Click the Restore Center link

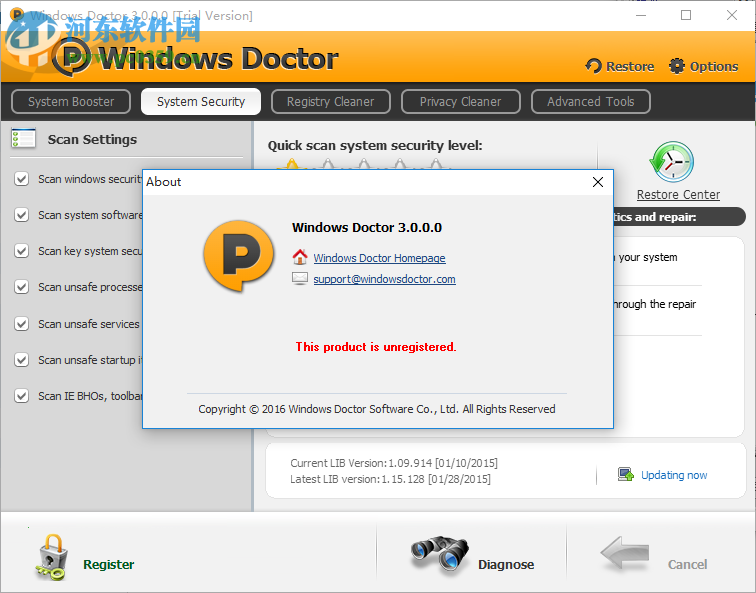point(678,194)
